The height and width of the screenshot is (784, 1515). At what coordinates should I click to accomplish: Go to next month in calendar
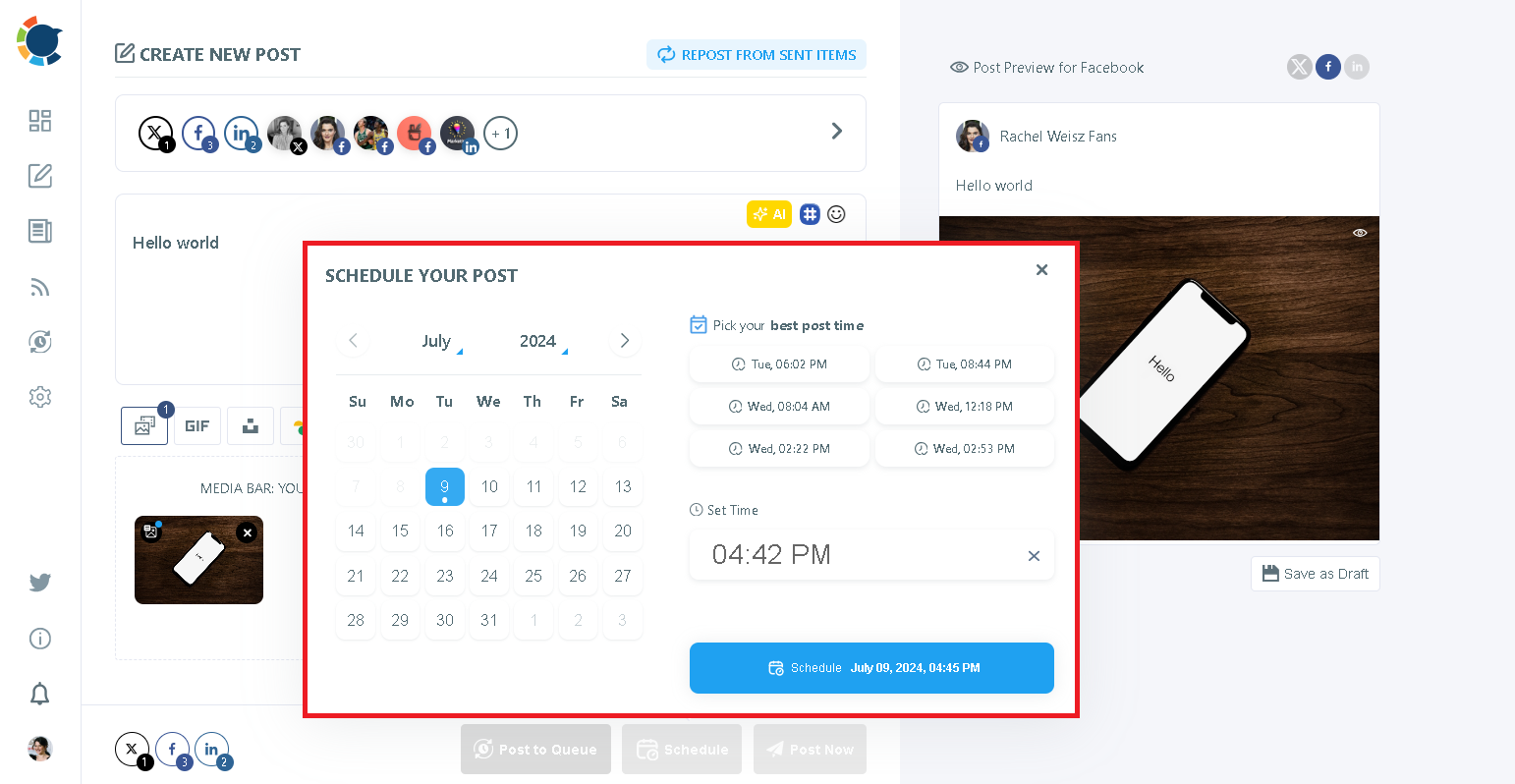625,341
